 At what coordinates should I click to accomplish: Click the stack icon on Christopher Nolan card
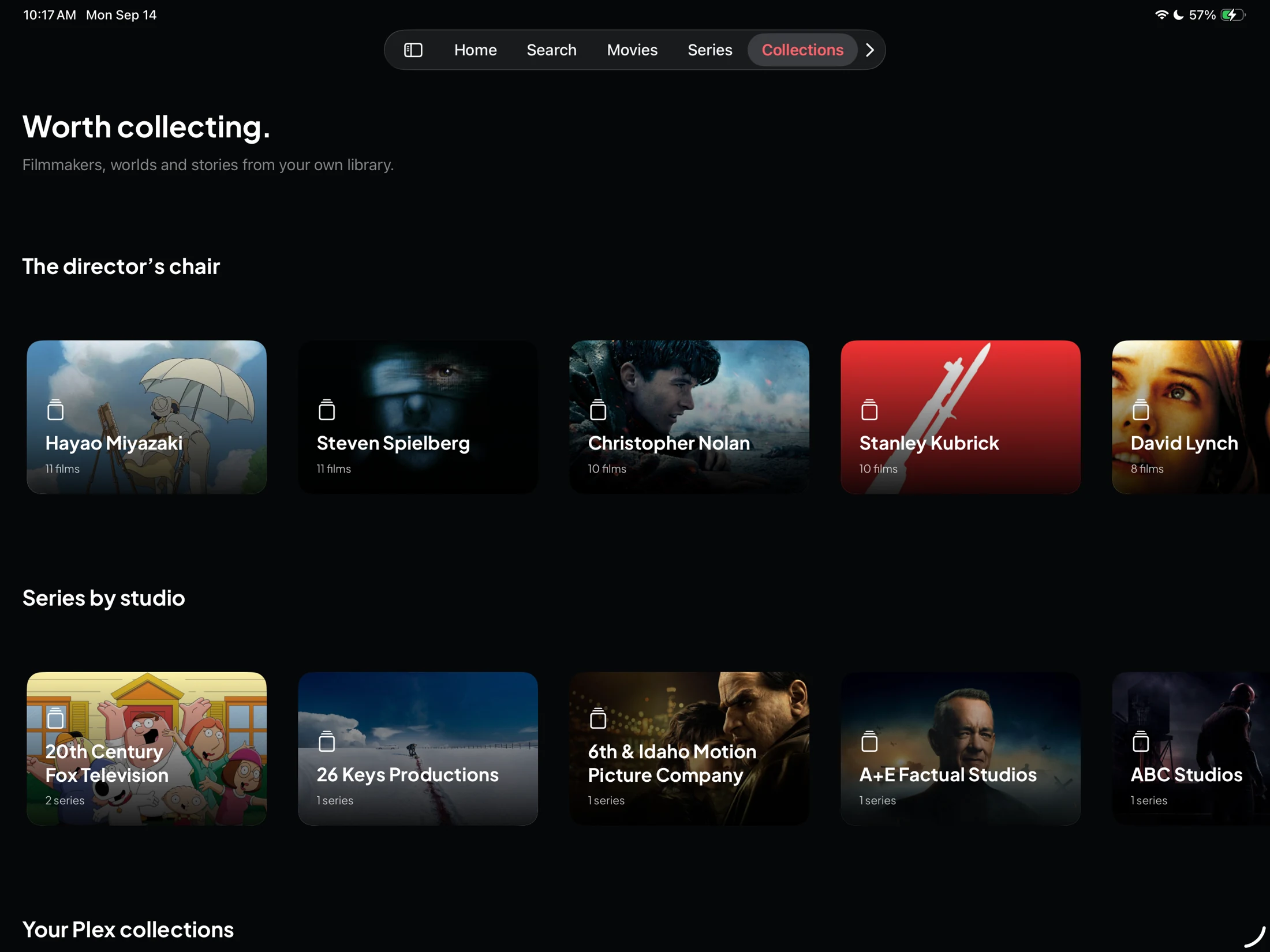(598, 410)
